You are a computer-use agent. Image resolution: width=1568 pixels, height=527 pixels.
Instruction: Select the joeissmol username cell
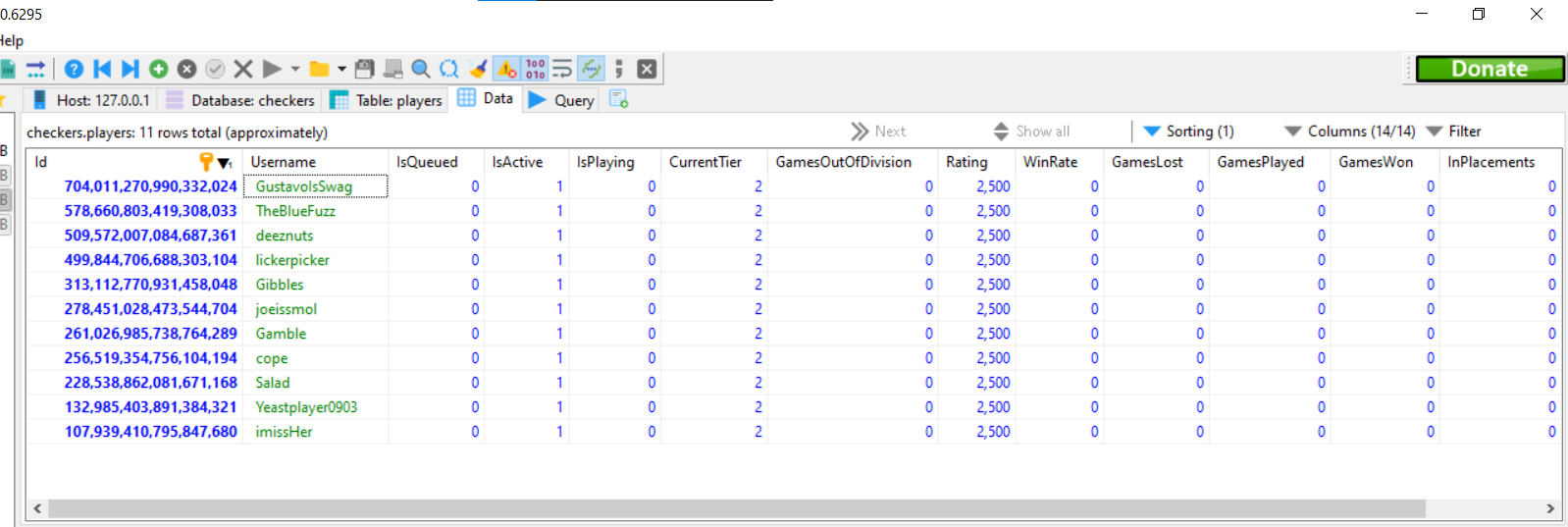pos(315,309)
